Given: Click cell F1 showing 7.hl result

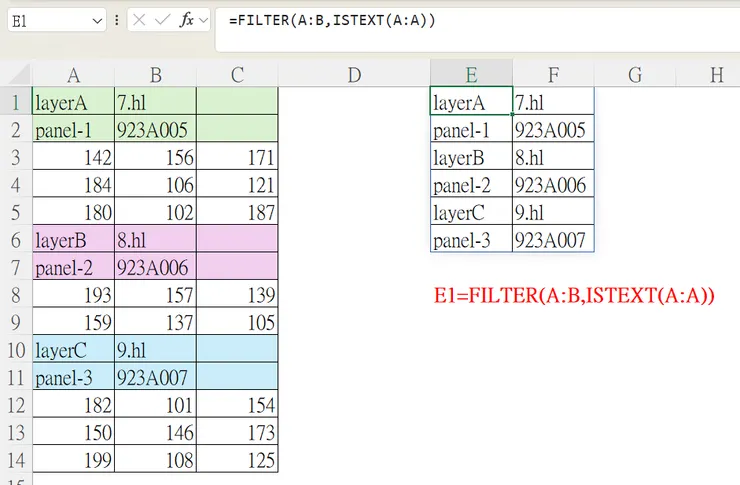Looking at the screenshot, I should click(x=553, y=100).
